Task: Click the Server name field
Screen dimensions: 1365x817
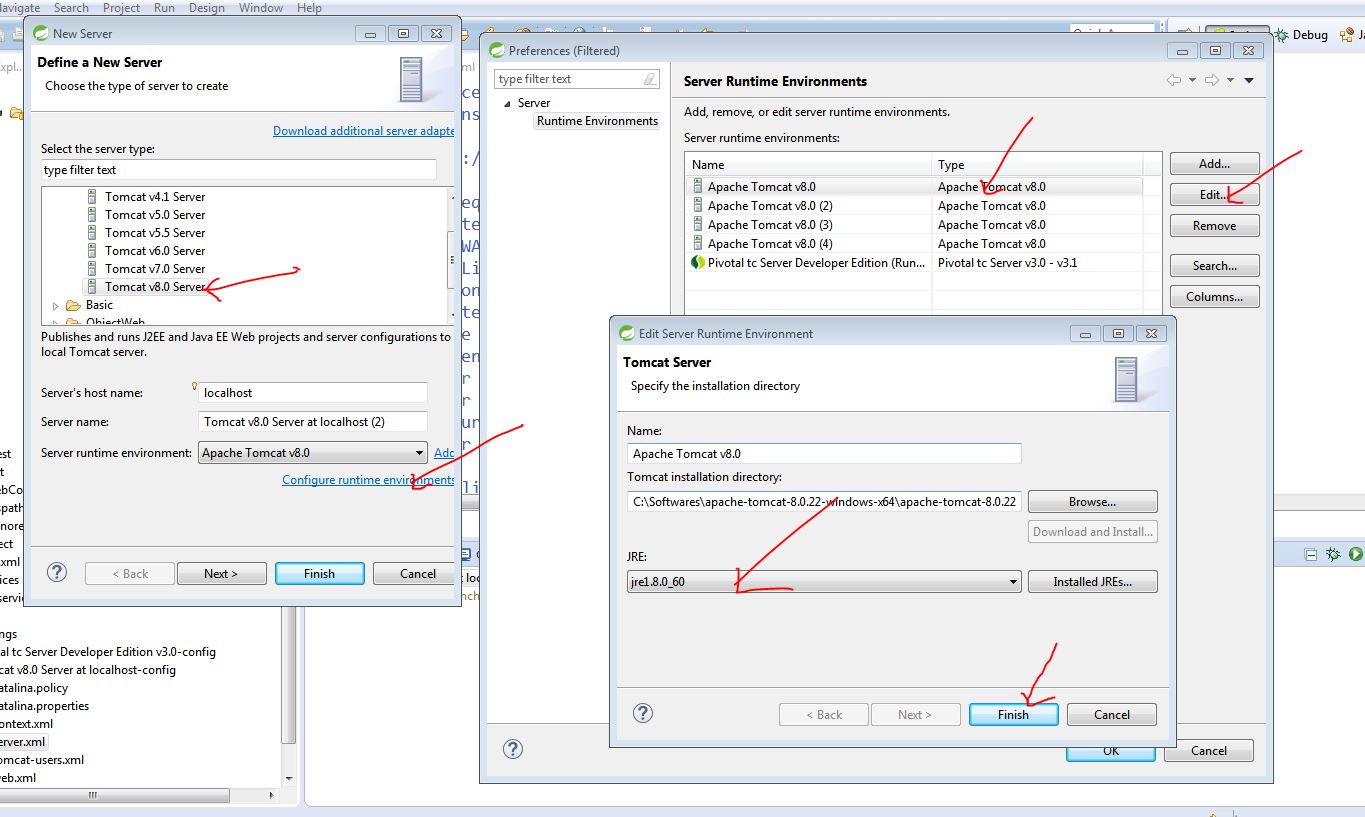Action: click(313, 422)
